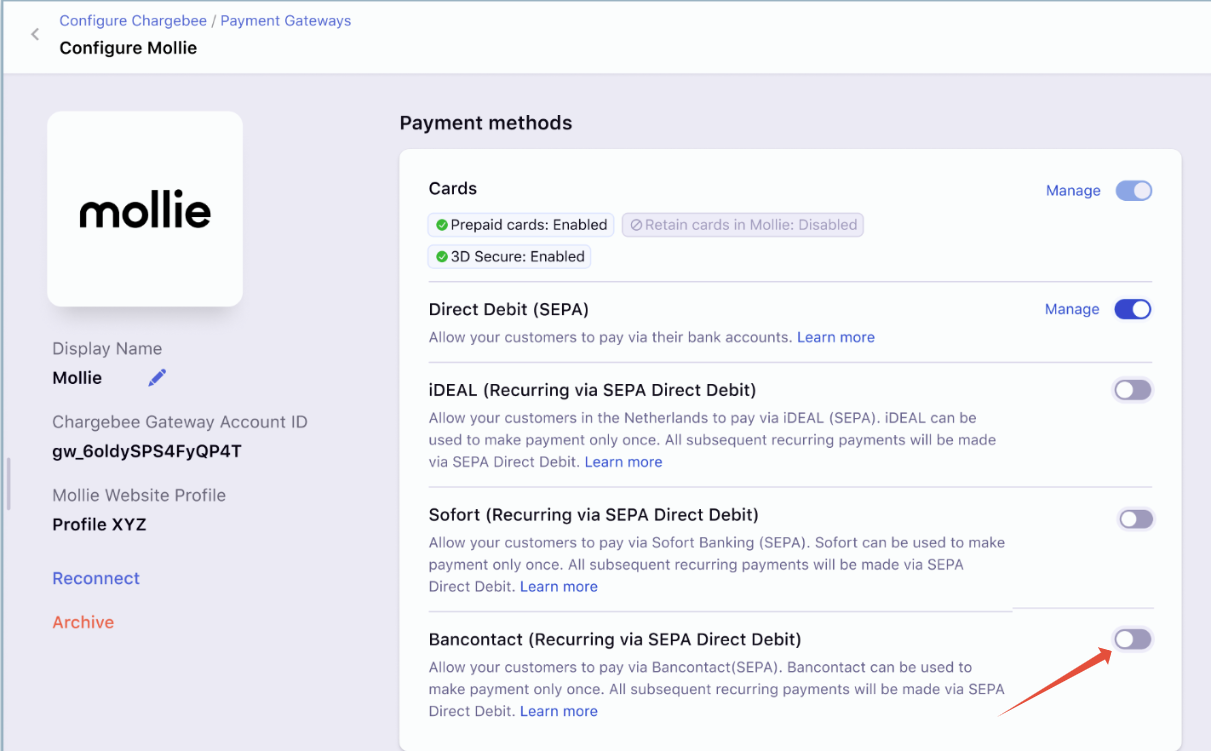The image size is (1211, 751).
Task: Click the Mollie display name value
Action: tap(77, 377)
